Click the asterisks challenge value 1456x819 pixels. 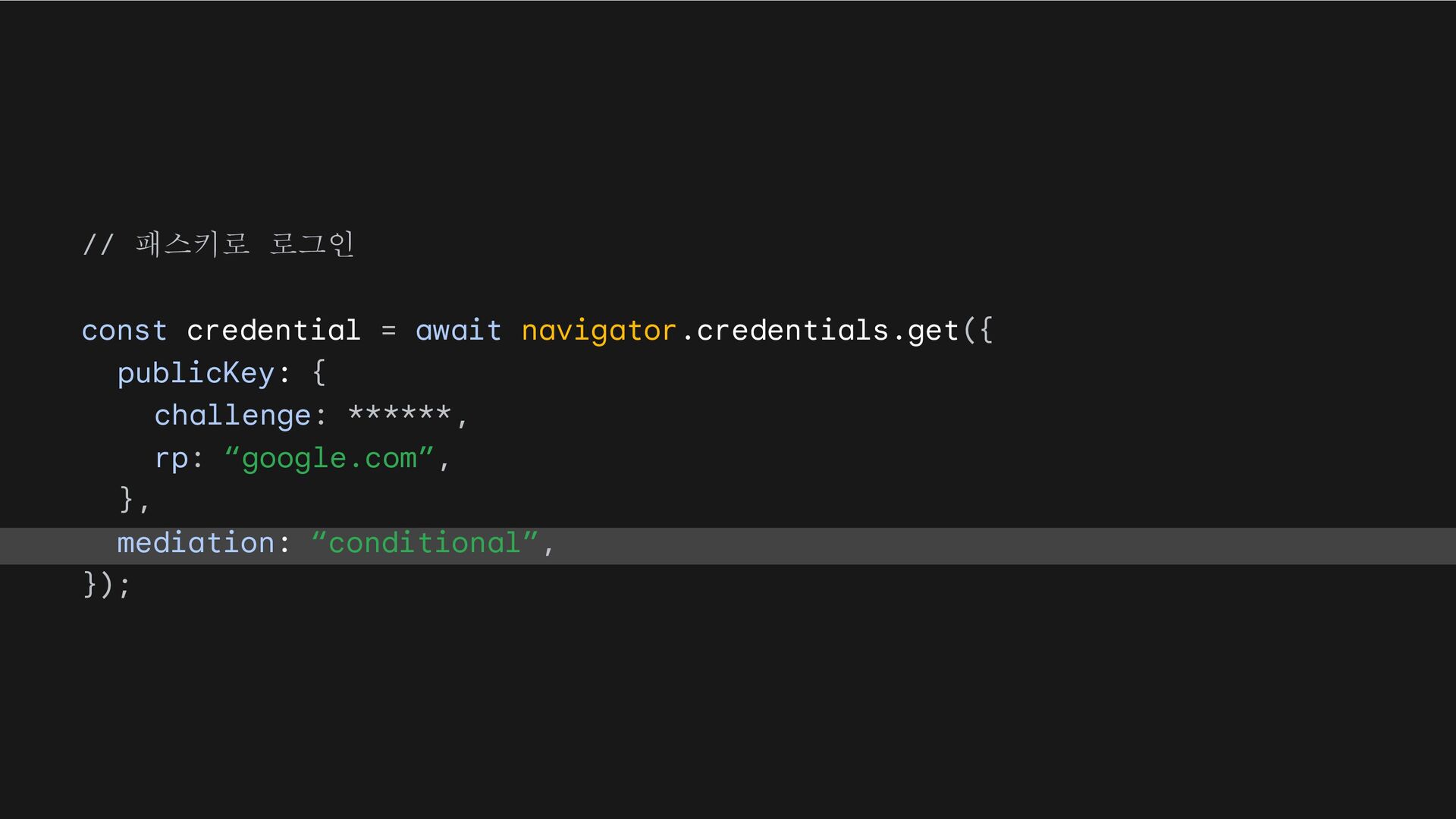point(400,413)
